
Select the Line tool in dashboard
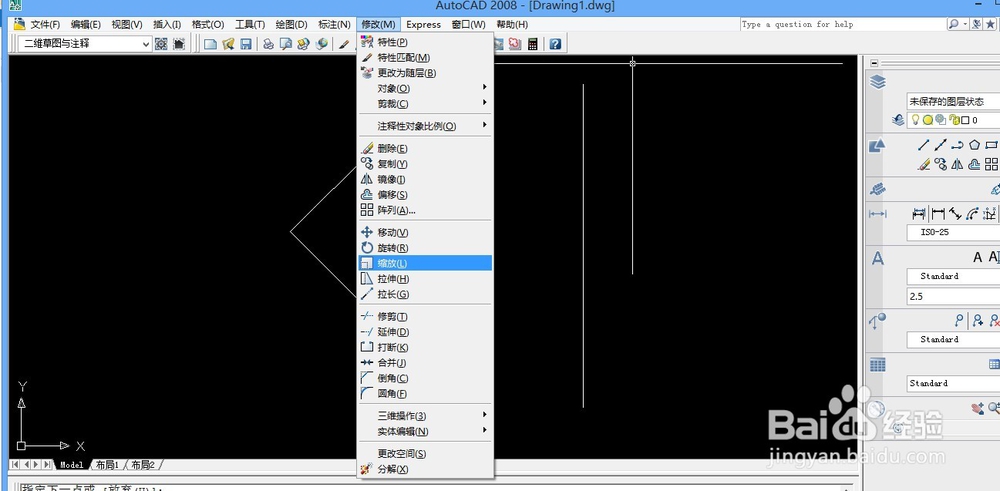[923, 145]
